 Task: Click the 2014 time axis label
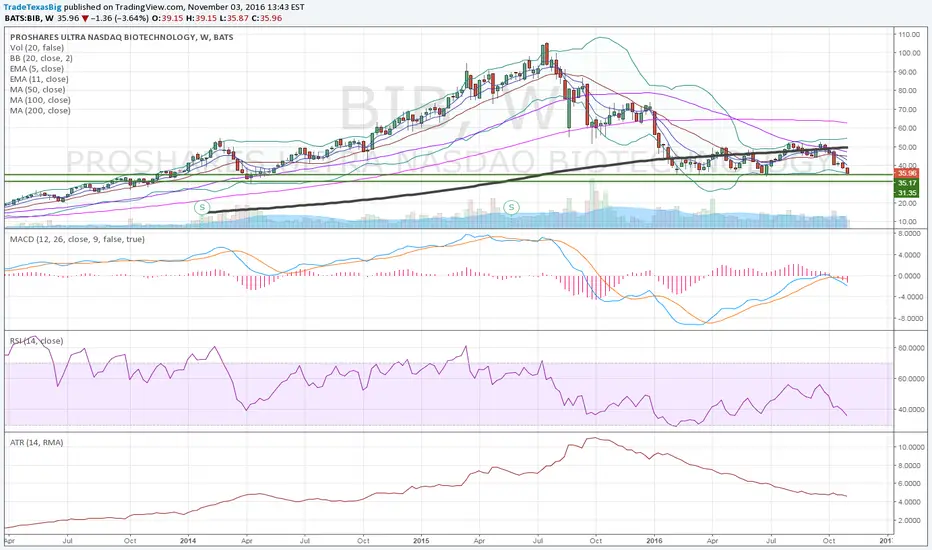click(x=188, y=540)
